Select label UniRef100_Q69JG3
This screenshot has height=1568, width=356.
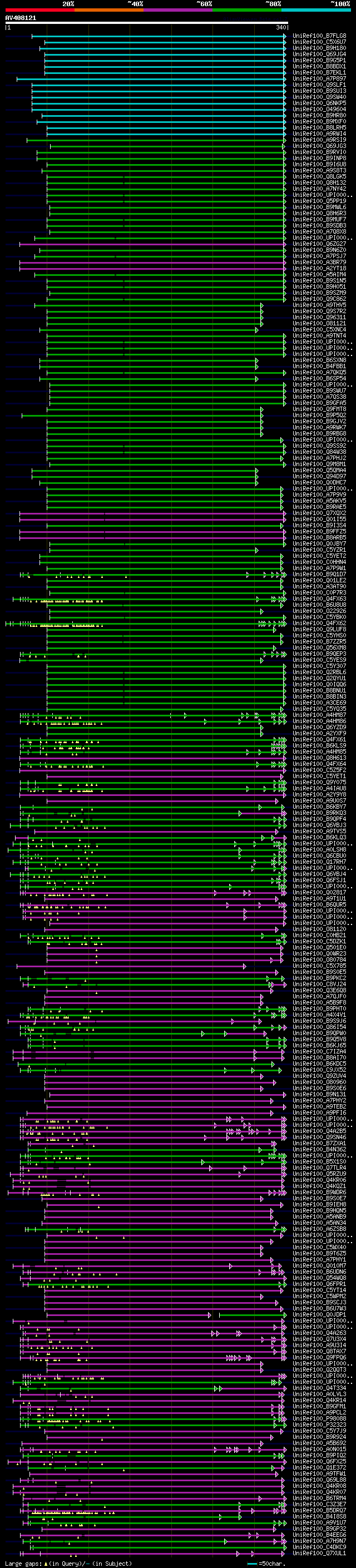[x=319, y=146]
